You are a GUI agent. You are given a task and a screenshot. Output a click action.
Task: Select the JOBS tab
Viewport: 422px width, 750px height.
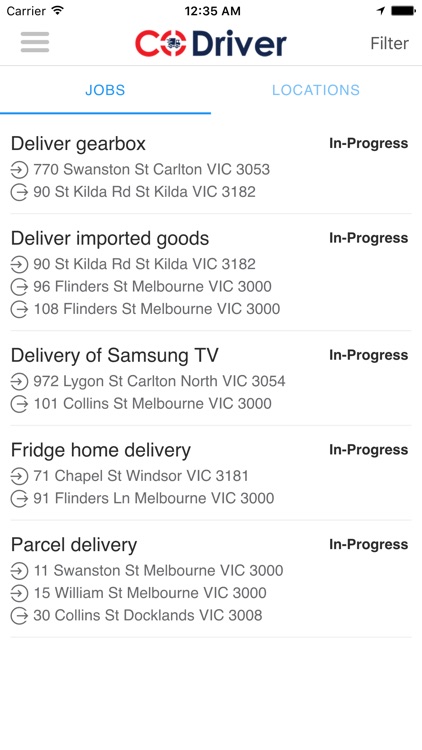(105, 90)
